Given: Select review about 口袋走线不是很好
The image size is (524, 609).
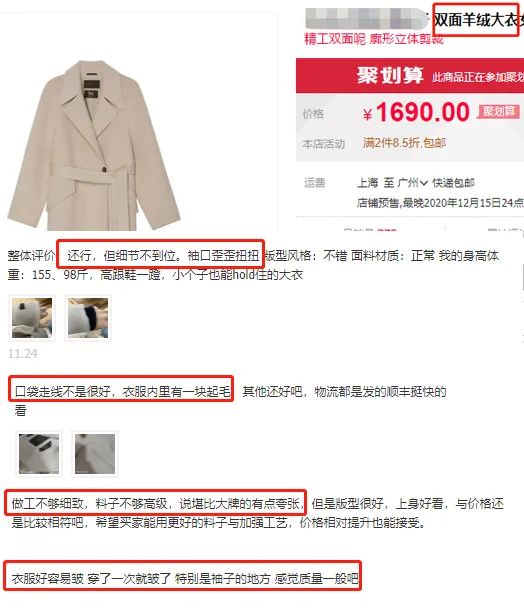Looking at the screenshot, I should point(123,391).
